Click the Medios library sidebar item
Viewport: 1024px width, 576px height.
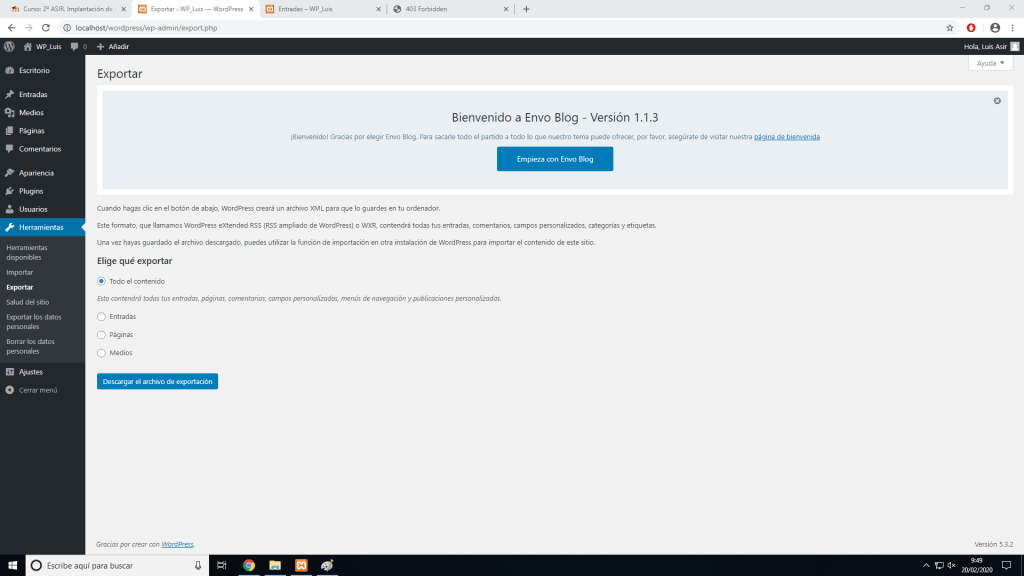(x=31, y=113)
